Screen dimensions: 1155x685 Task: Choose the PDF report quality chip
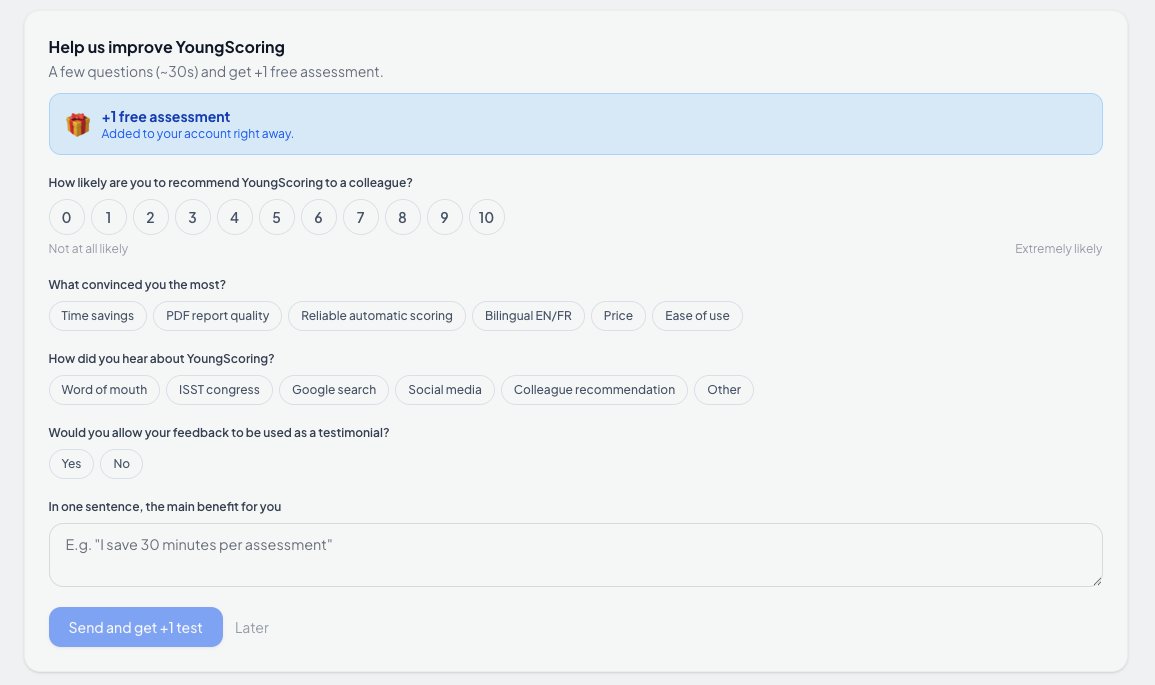point(217,316)
